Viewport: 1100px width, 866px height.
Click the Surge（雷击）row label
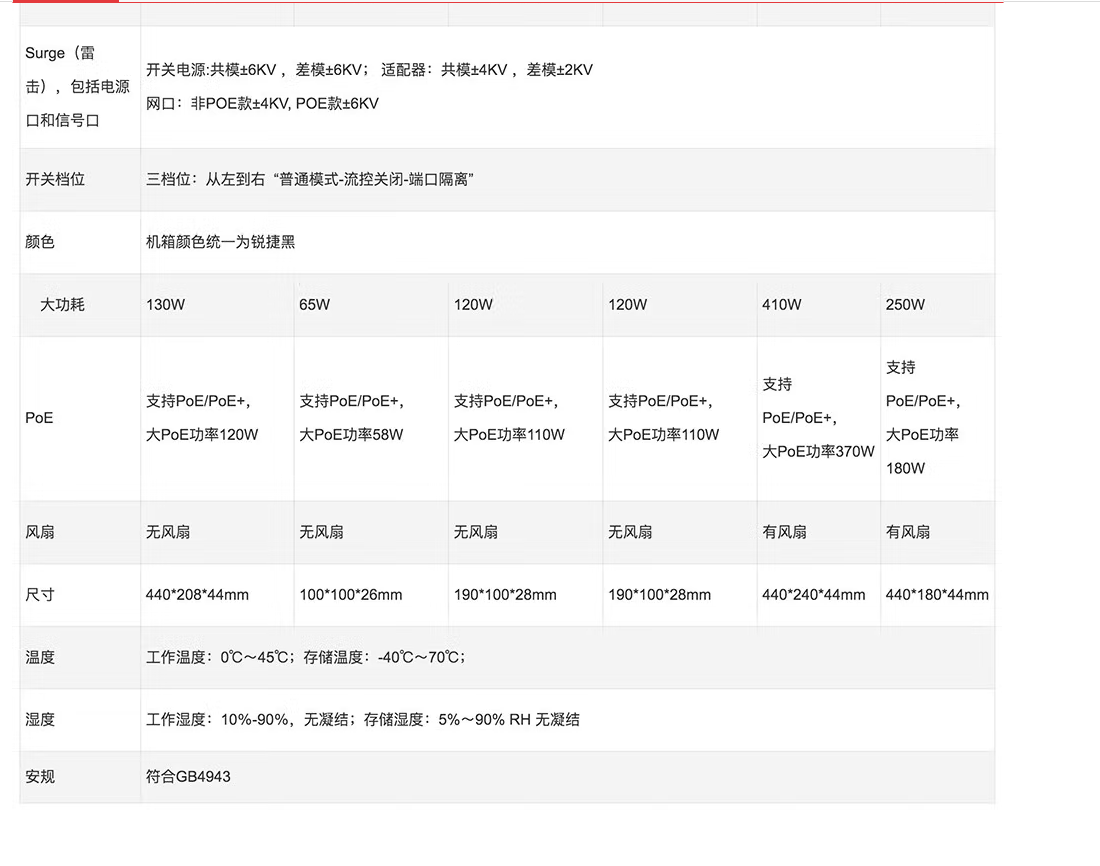point(78,87)
